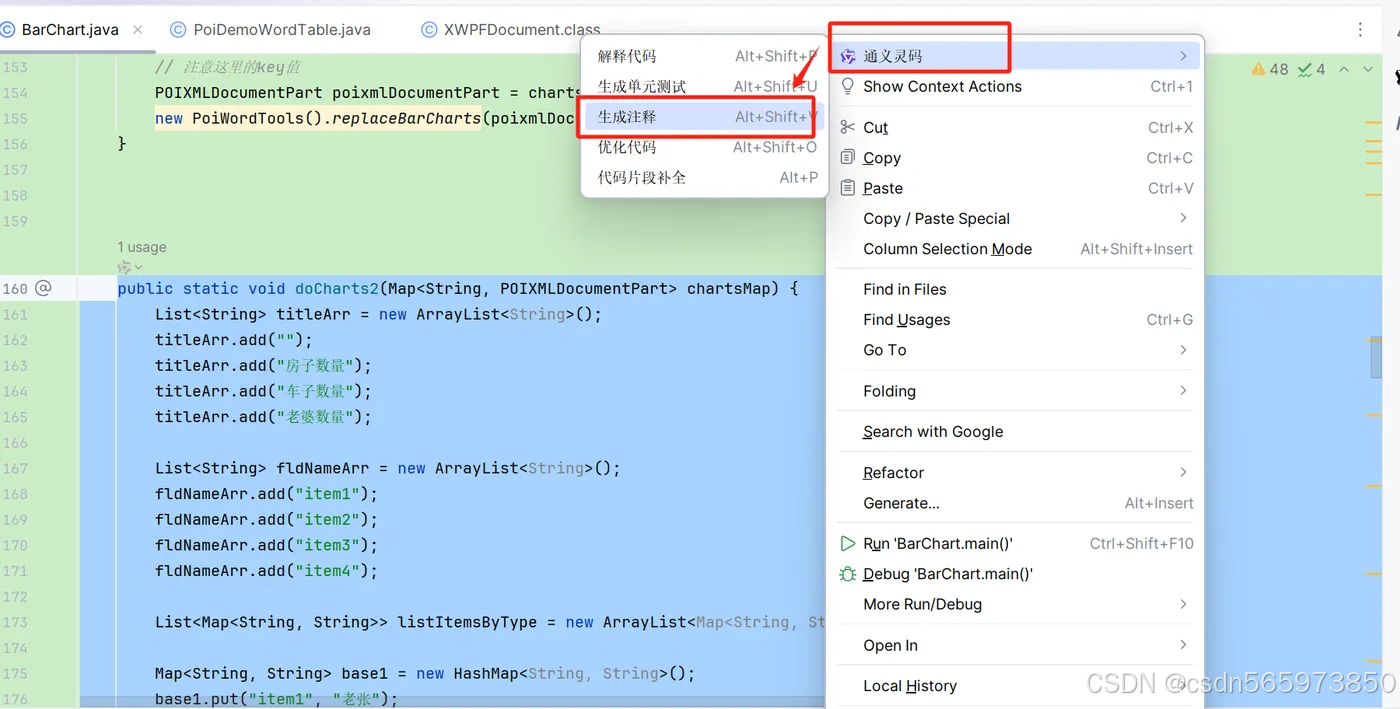This screenshot has height=709, width=1400.
Task: Expand the Open In submenu arrow
Action: click(x=1183, y=645)
